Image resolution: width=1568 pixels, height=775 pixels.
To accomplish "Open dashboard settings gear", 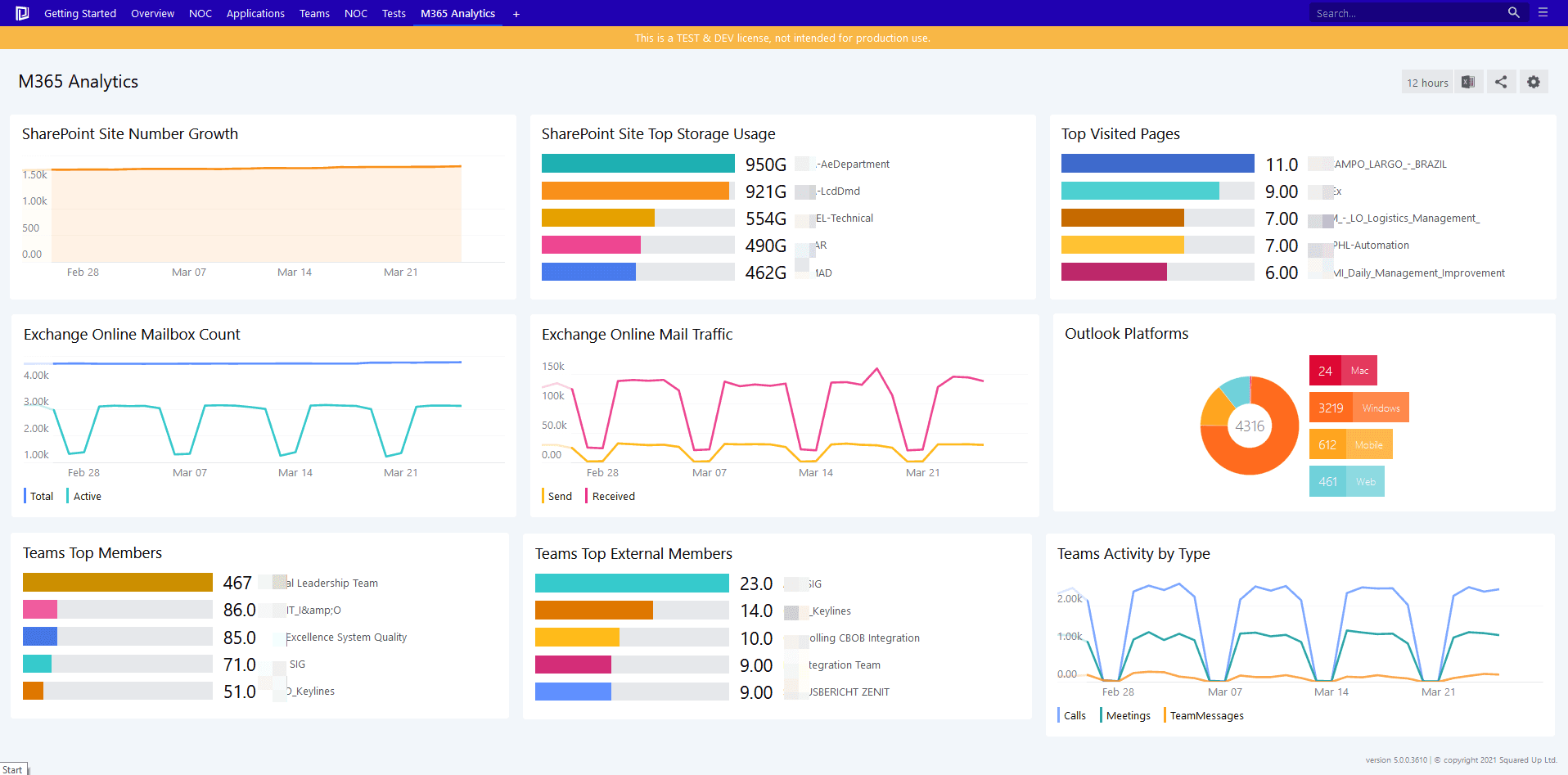I will coord(1534,82).
